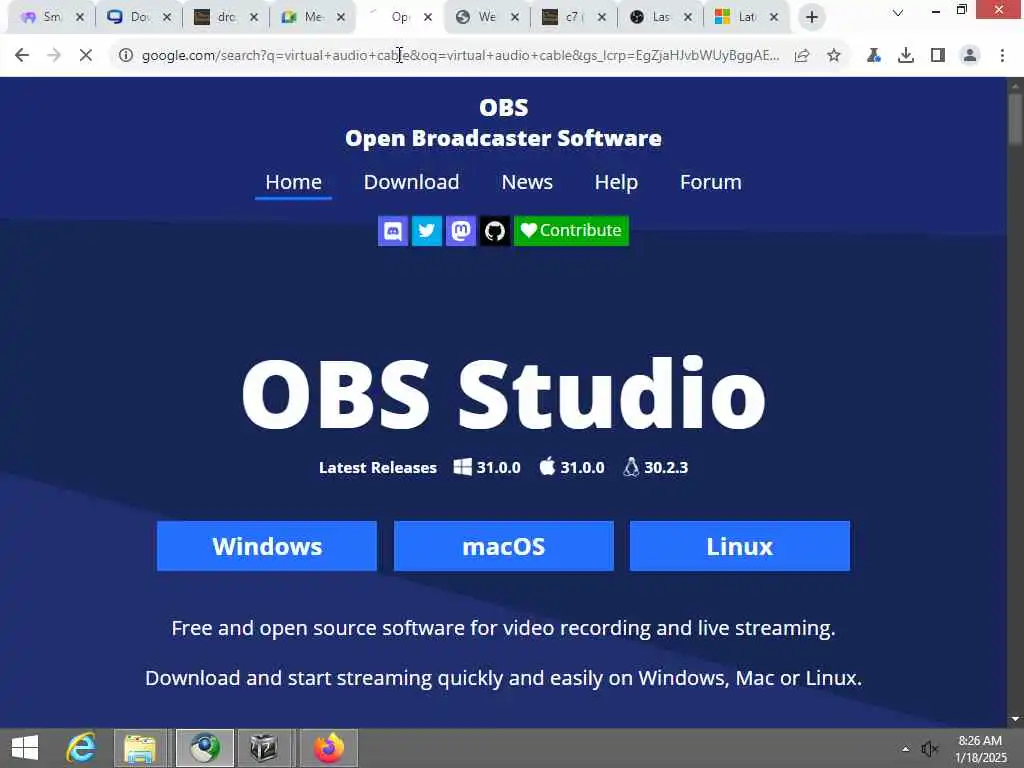Close the 'Sm' tab
The width and height of the screenshot is (1024, 768).
click(80, 17)
